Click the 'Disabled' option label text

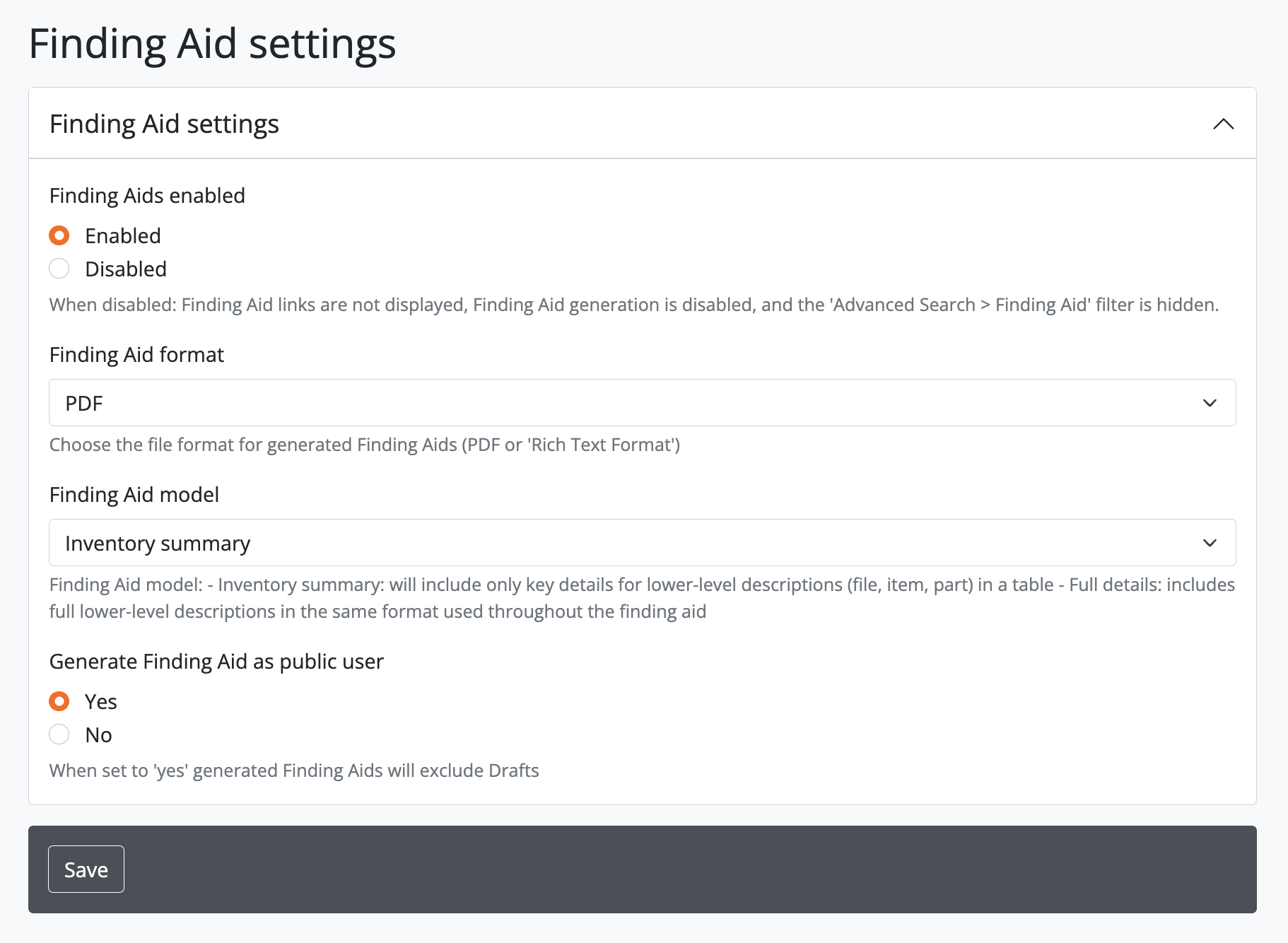tap(126, 269)
